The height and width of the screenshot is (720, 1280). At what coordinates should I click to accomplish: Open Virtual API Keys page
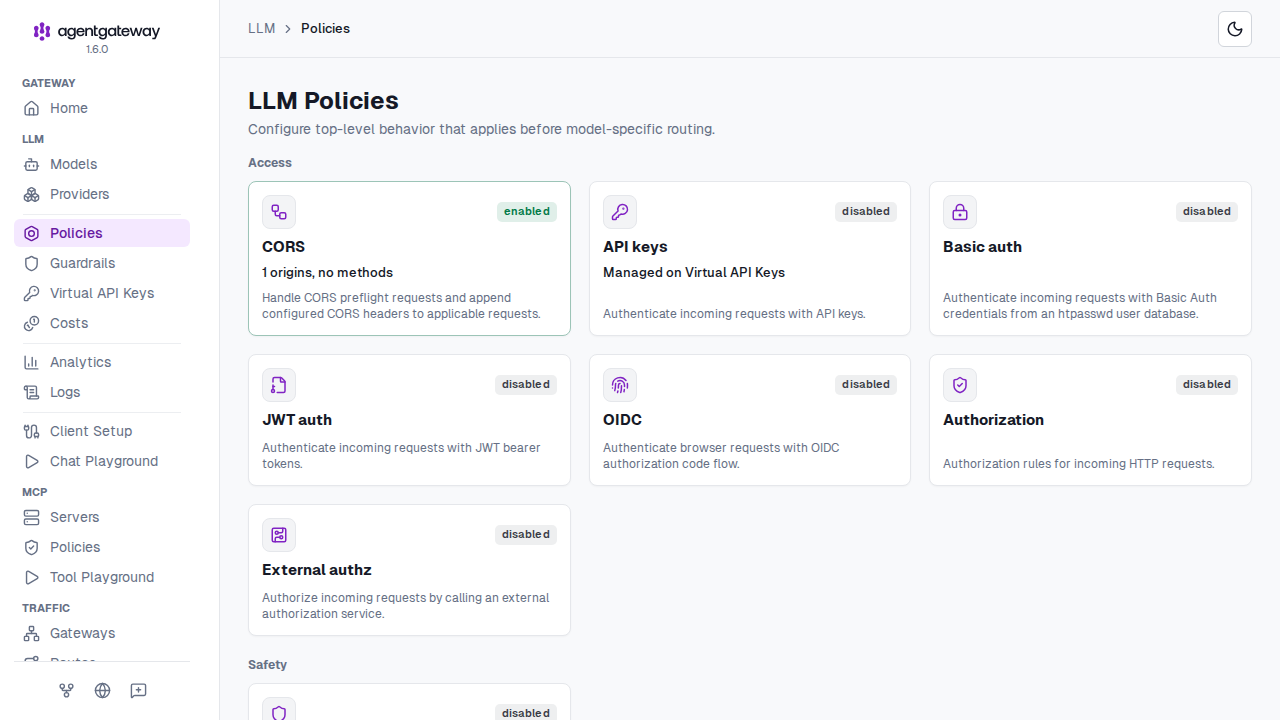102,293
